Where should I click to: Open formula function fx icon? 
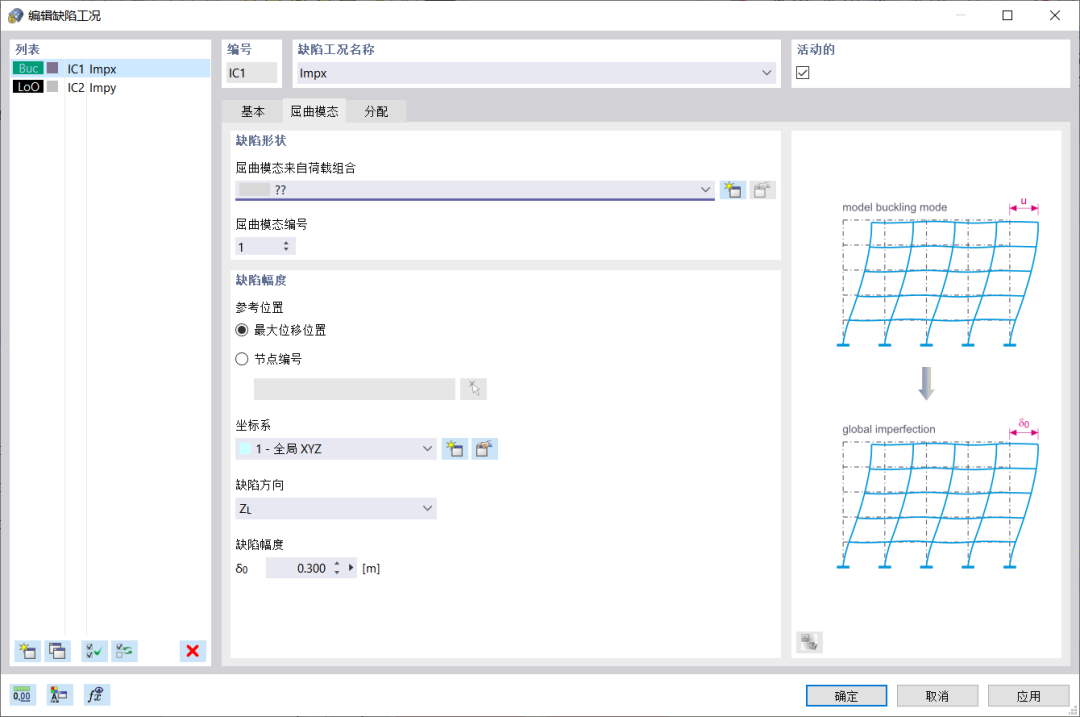(96, 695)
